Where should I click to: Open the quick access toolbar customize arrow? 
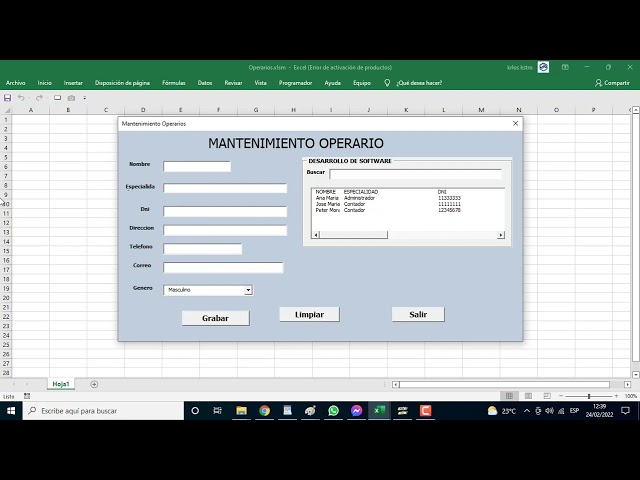pos(84,98)
